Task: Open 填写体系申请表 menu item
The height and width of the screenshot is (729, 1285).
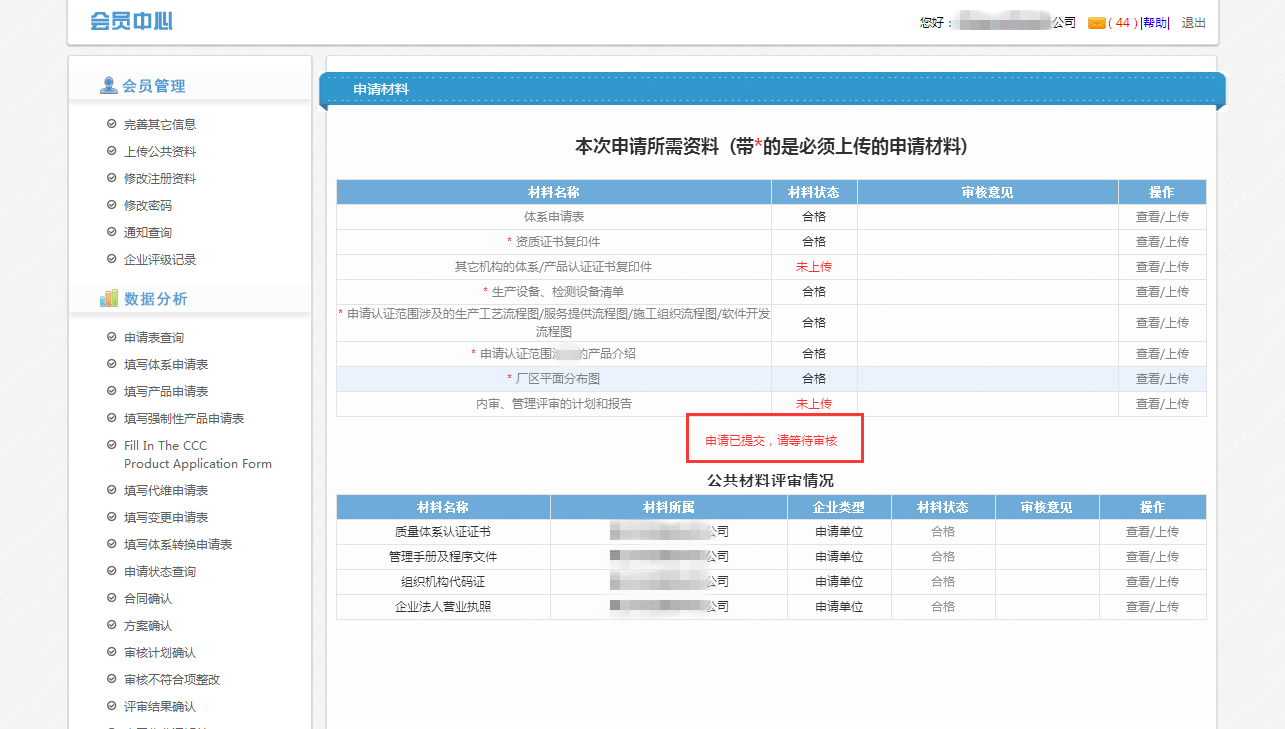Action: 166,365
